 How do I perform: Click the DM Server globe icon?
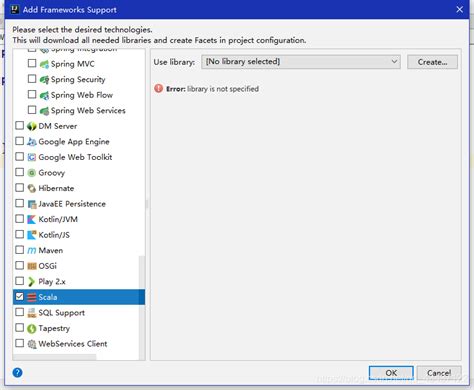(32, 126)
